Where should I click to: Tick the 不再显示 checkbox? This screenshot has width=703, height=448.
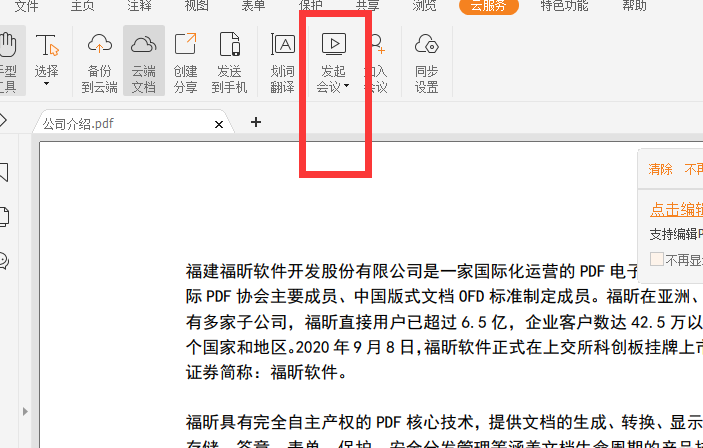tap(657, 259)
